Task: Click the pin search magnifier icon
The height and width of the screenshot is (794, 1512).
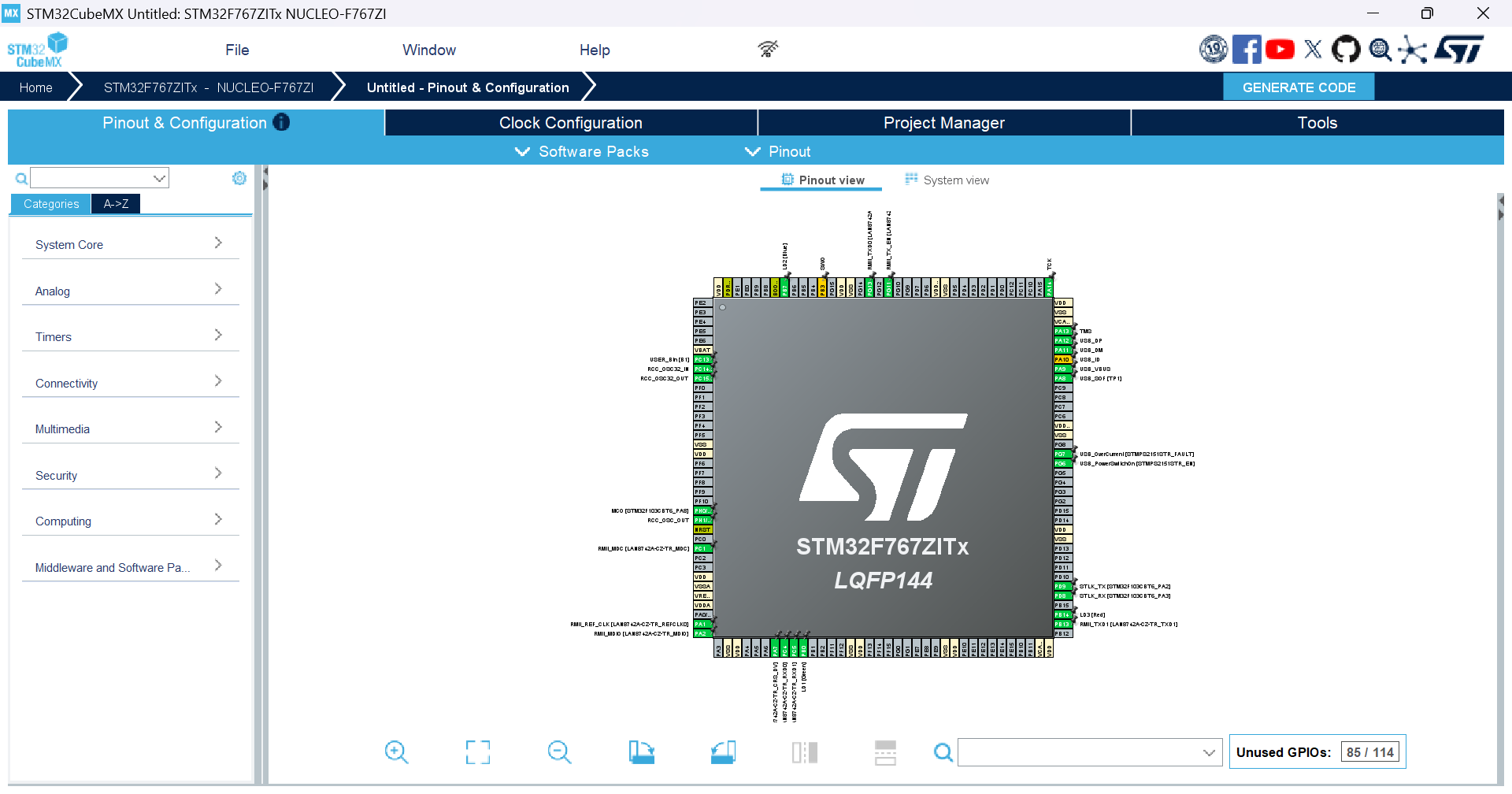Action: [943, 753]
